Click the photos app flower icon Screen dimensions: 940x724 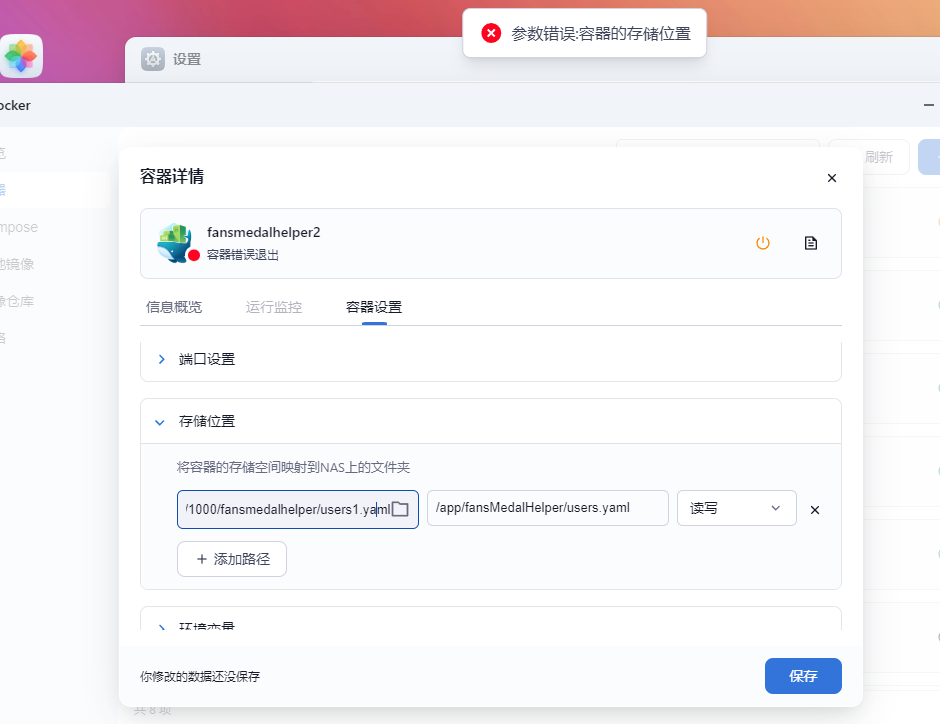click(20, 56)
